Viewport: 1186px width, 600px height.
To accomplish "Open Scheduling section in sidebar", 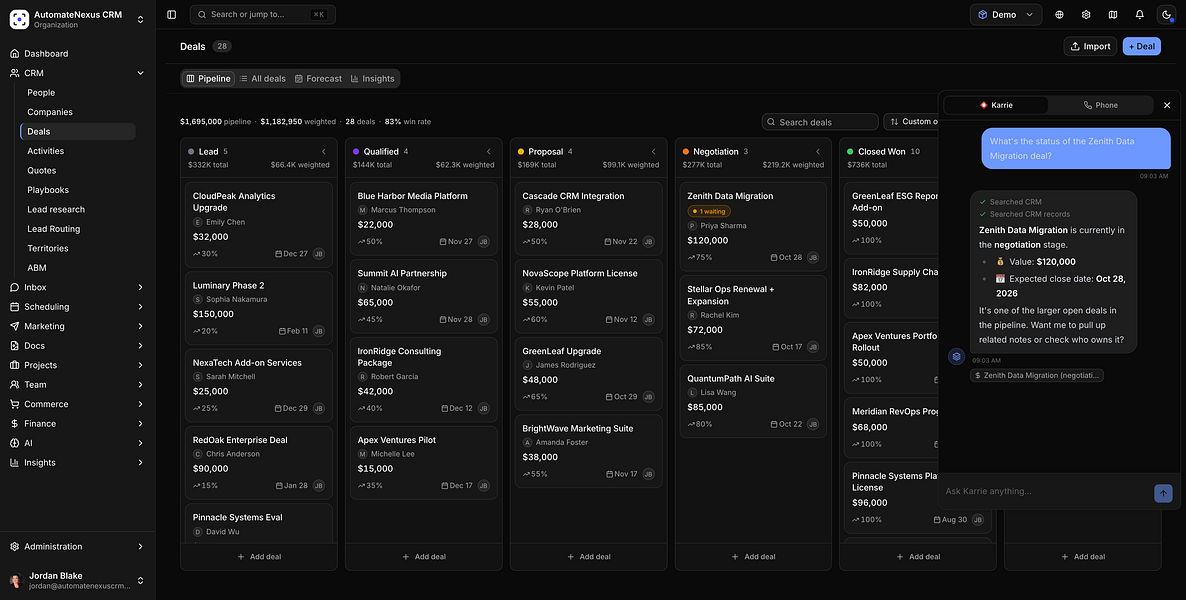I will click(77, 306).
